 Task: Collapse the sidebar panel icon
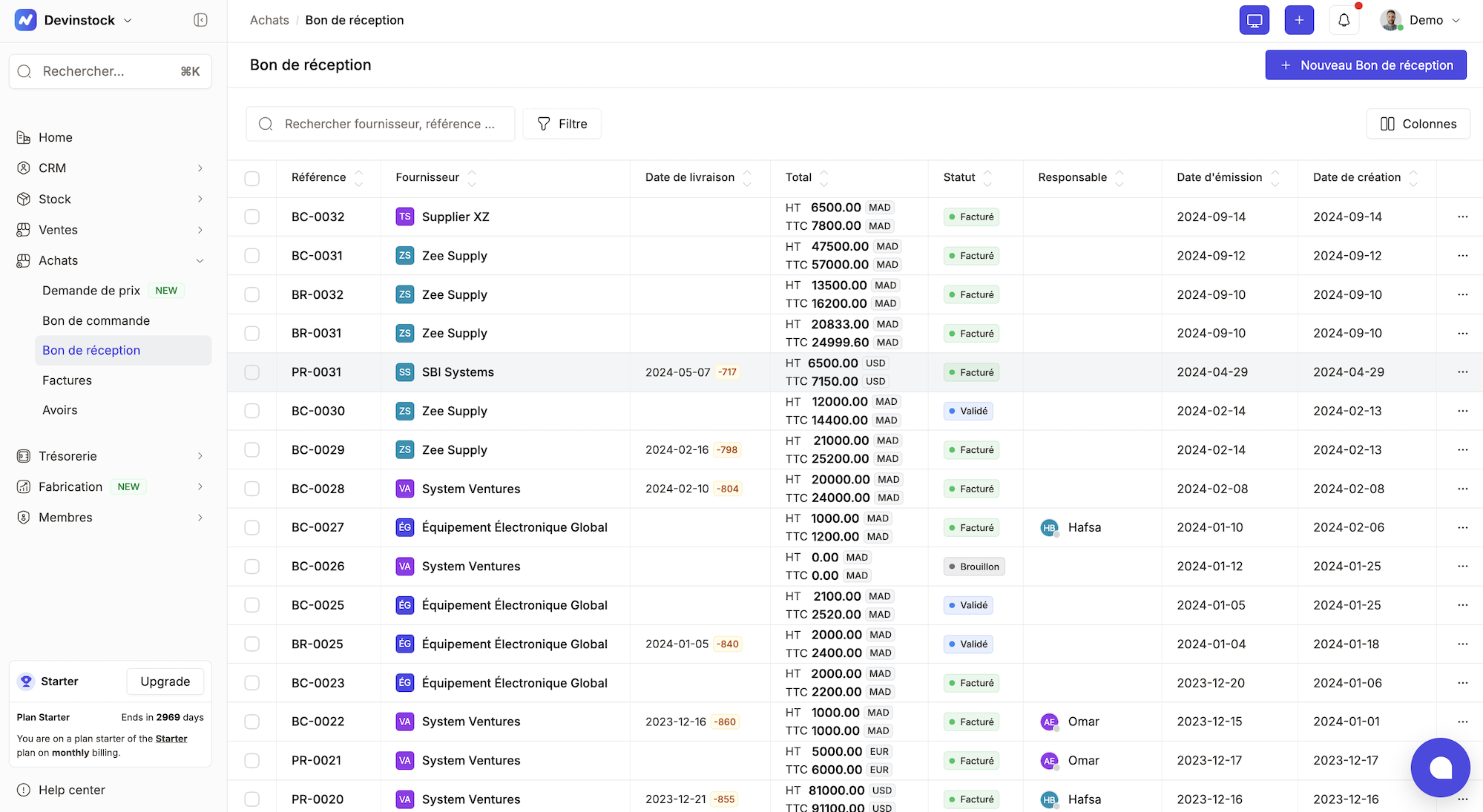200,20
